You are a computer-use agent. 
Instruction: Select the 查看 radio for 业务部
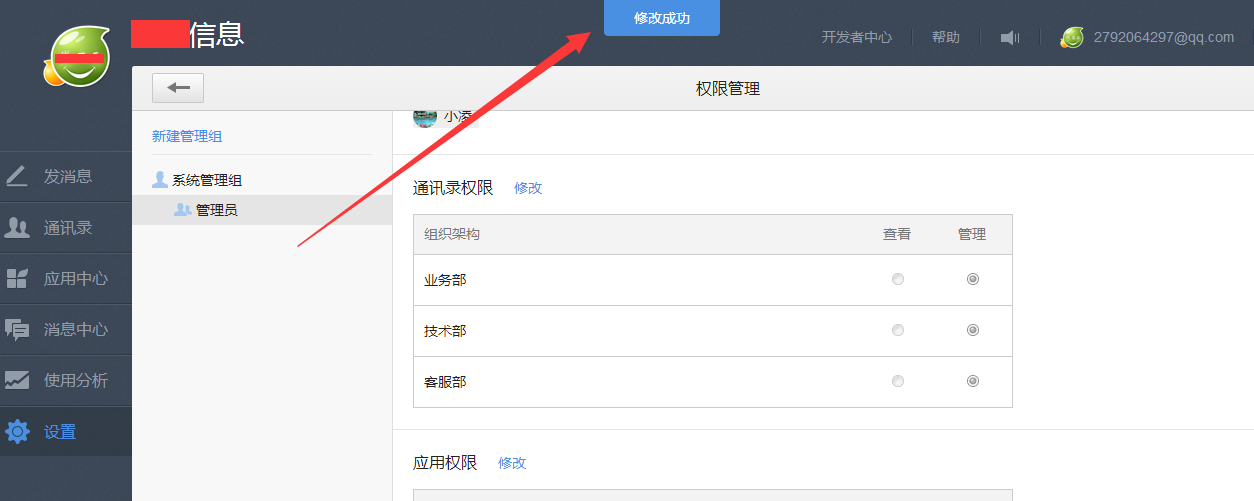[x=898, y=280]
